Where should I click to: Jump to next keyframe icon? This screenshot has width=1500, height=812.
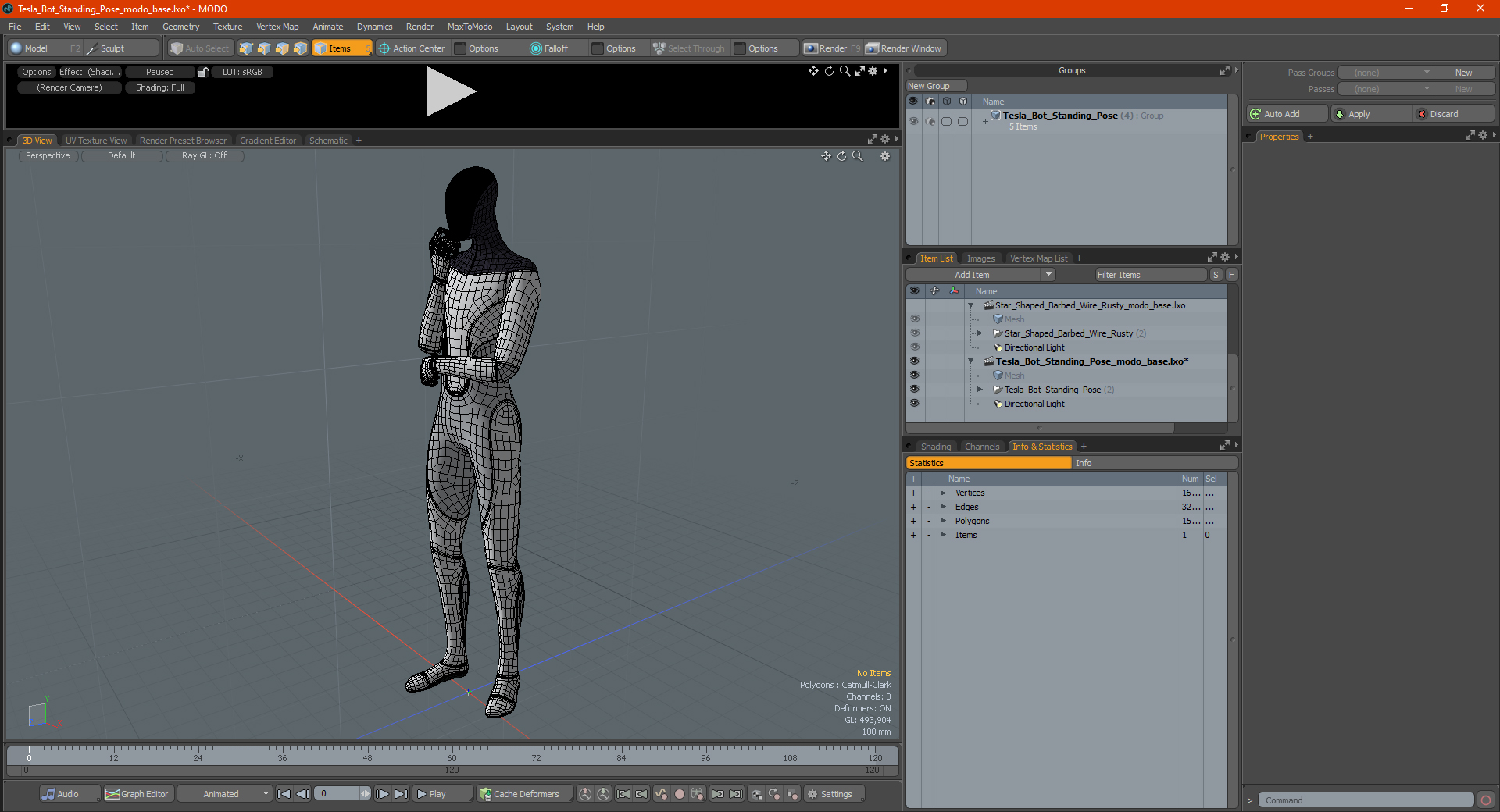pyautogui.click(x=718, y=794)
